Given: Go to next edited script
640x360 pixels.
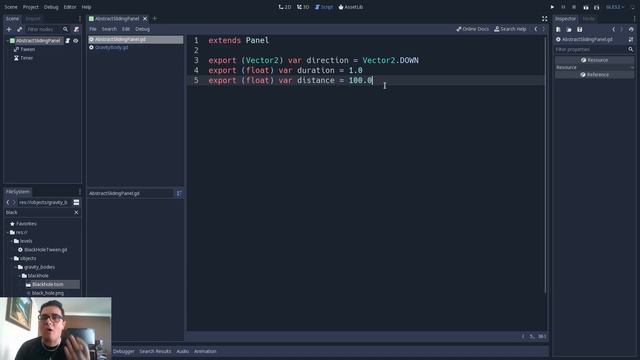Looking at the screenshot, I should 543,29.
